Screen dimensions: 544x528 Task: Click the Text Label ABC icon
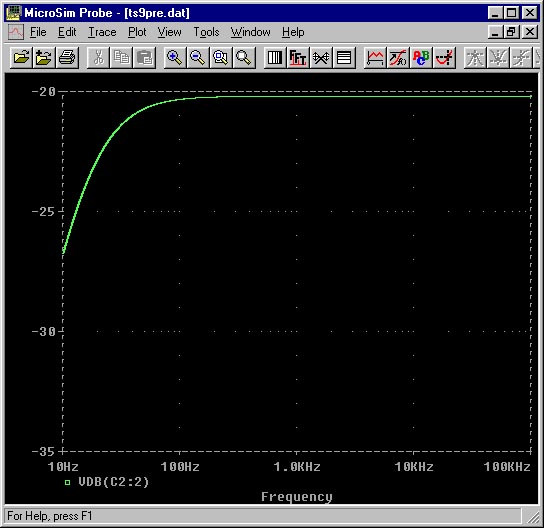coord(421,58)
